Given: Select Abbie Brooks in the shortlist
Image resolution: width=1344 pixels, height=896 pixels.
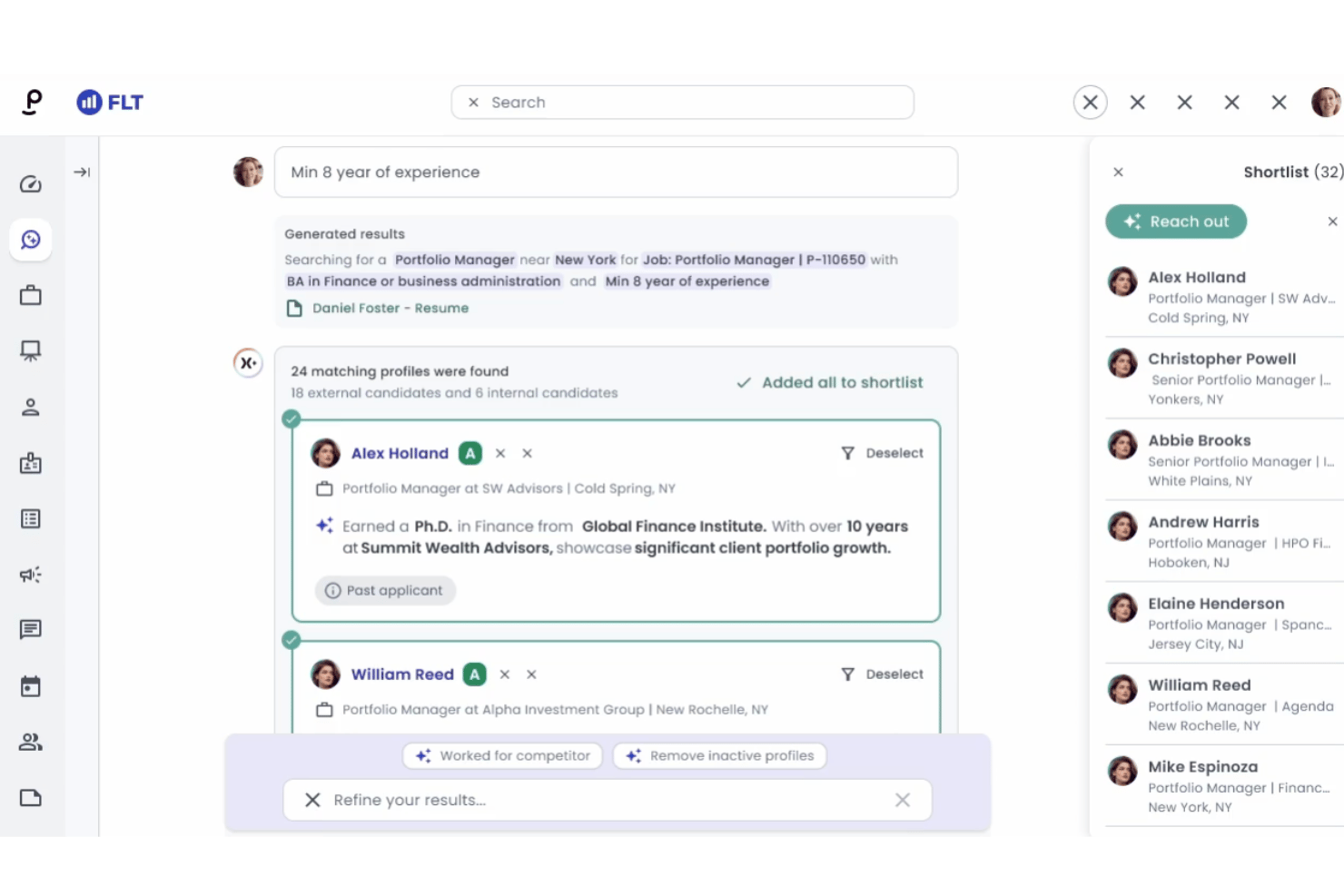Looking at the screenshot, I should pyautogui.click(x=1224, y=459).
